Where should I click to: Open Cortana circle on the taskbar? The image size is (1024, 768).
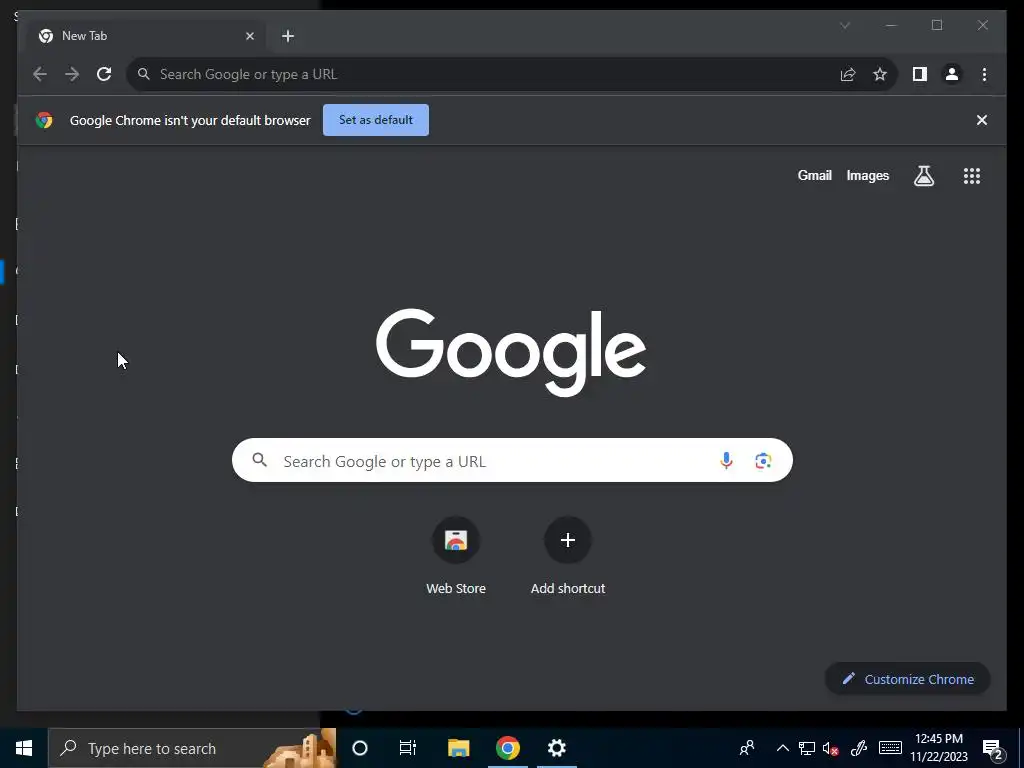359,748
